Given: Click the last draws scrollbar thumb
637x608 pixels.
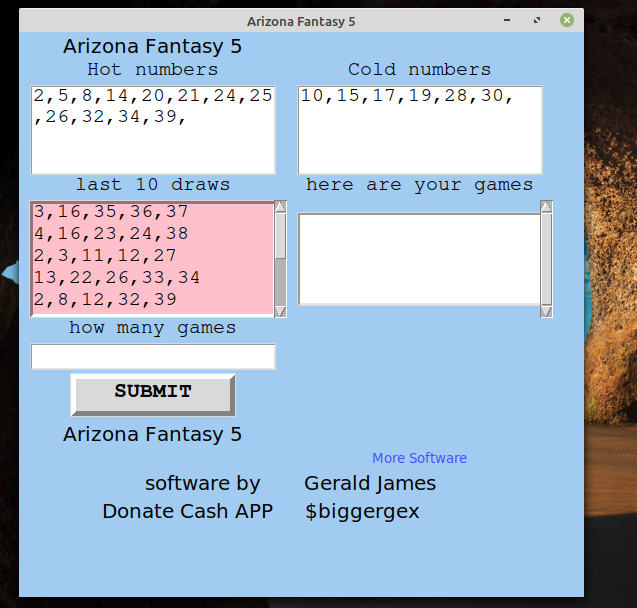Looking at the screenshot, I should [x=280, y=236].
